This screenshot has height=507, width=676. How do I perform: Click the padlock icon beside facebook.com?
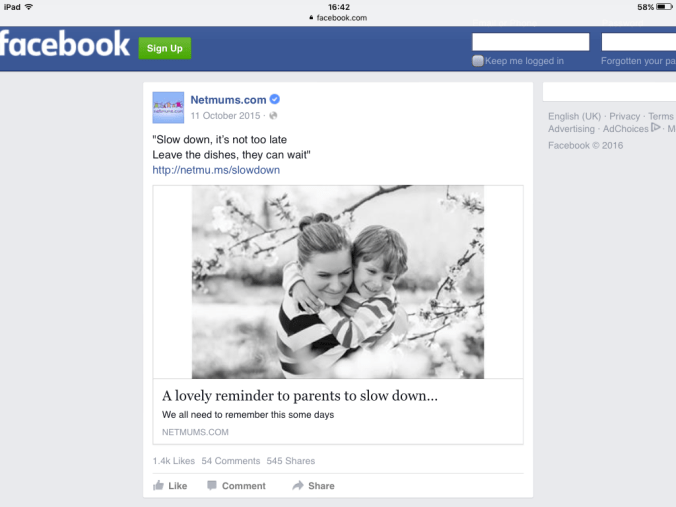(x=311, y=18)
